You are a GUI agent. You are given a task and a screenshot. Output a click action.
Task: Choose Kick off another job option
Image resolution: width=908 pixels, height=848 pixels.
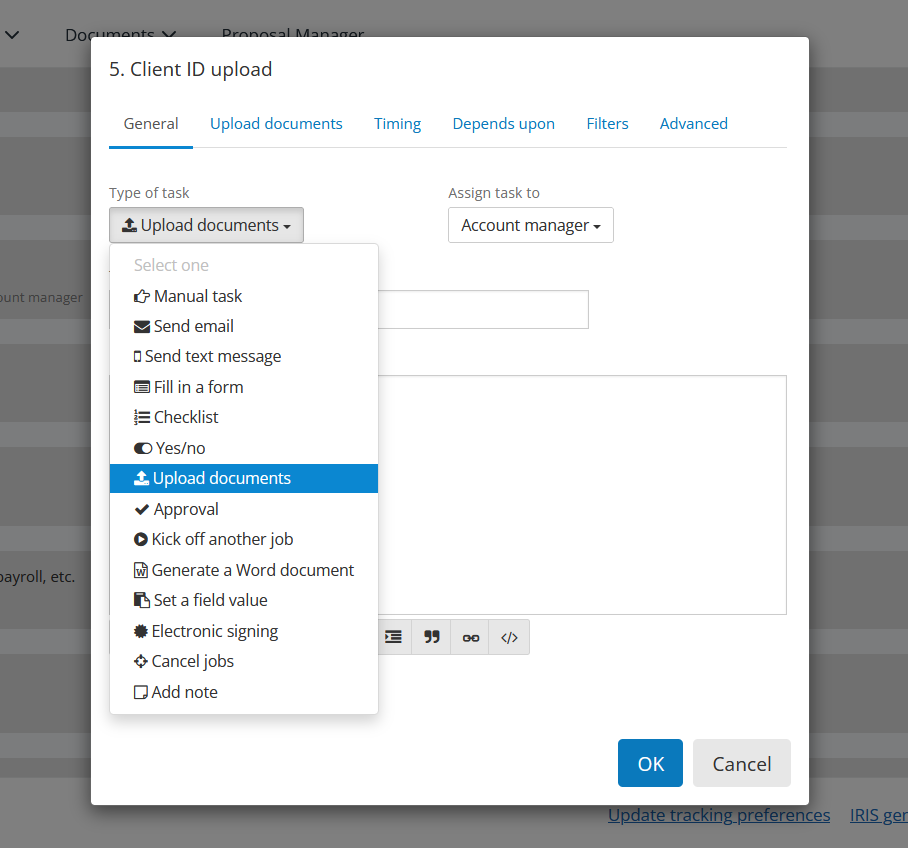[x=222, y=539]
